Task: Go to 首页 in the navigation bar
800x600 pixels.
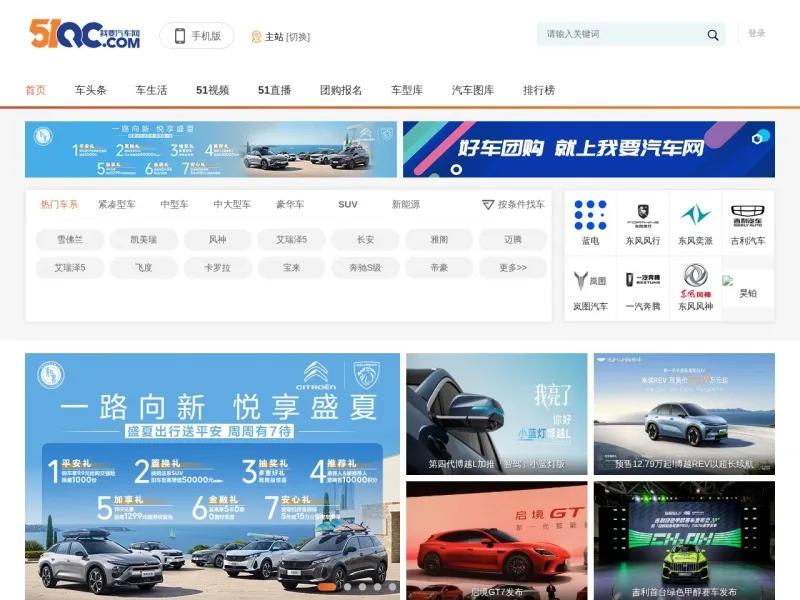Action: click(35, 90)
